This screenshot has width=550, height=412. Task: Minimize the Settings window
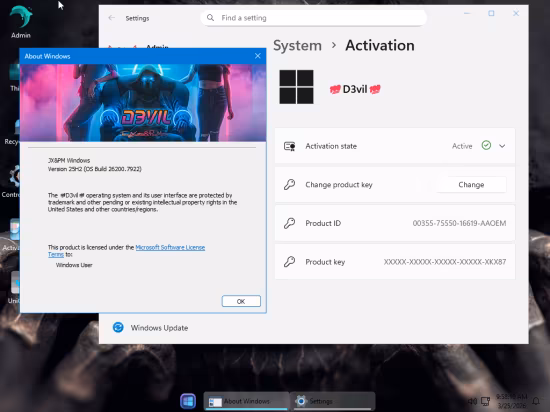point(467,13)
